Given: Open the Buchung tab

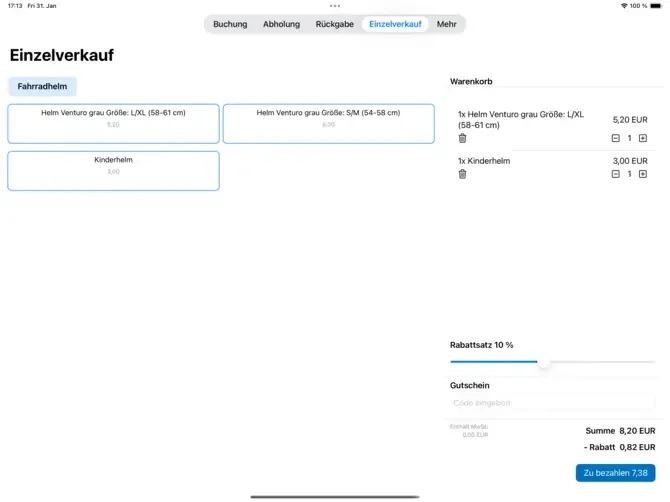Looking at the screenshot, I should [x=230, y=24].
